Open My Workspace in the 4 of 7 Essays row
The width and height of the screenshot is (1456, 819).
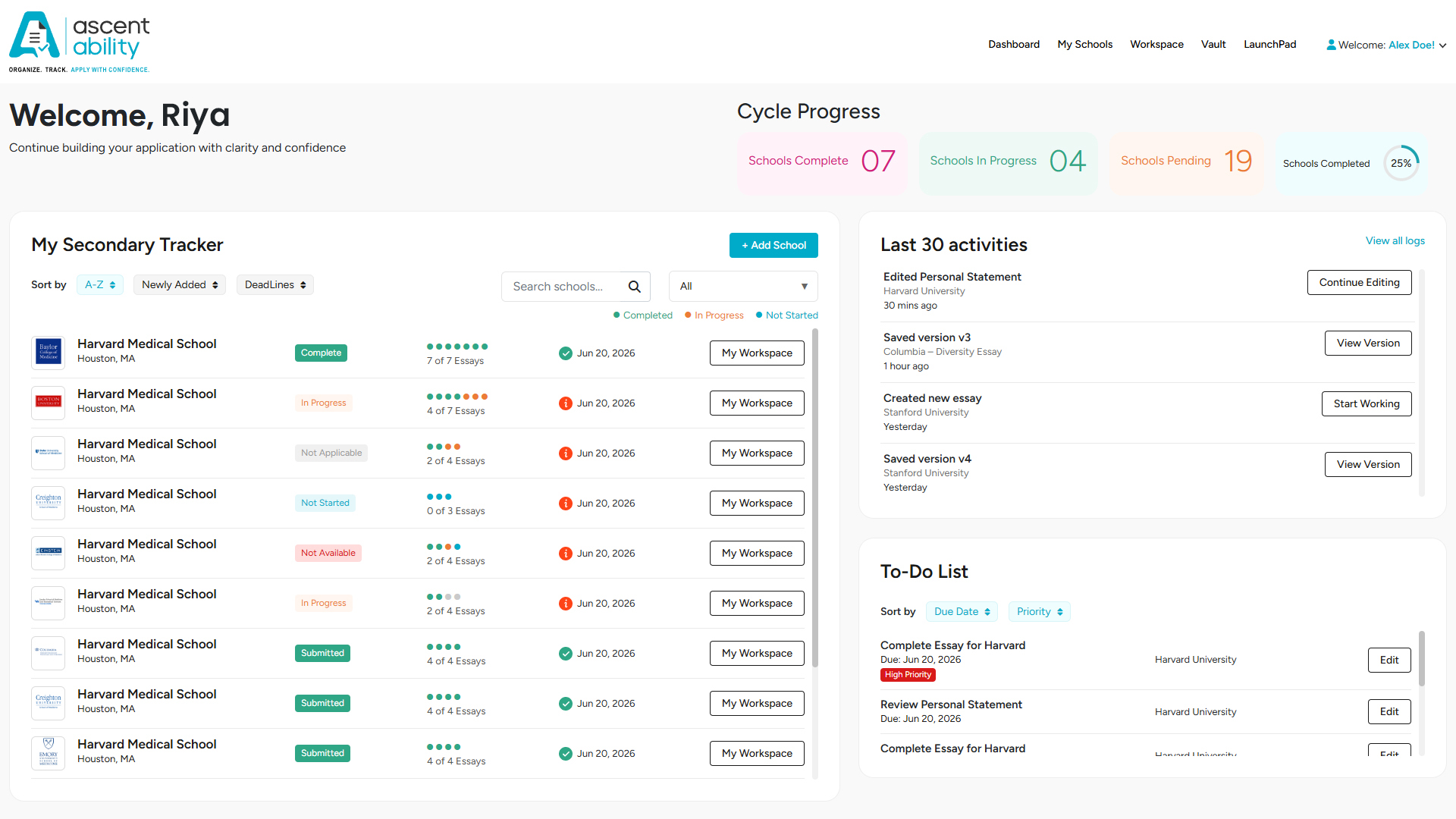757,403
